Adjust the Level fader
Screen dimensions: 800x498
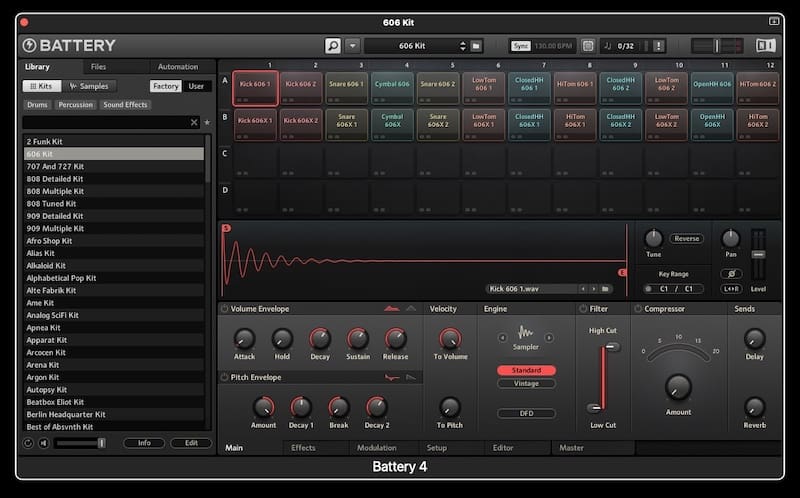pyautogui.click(x=758, y=254)
